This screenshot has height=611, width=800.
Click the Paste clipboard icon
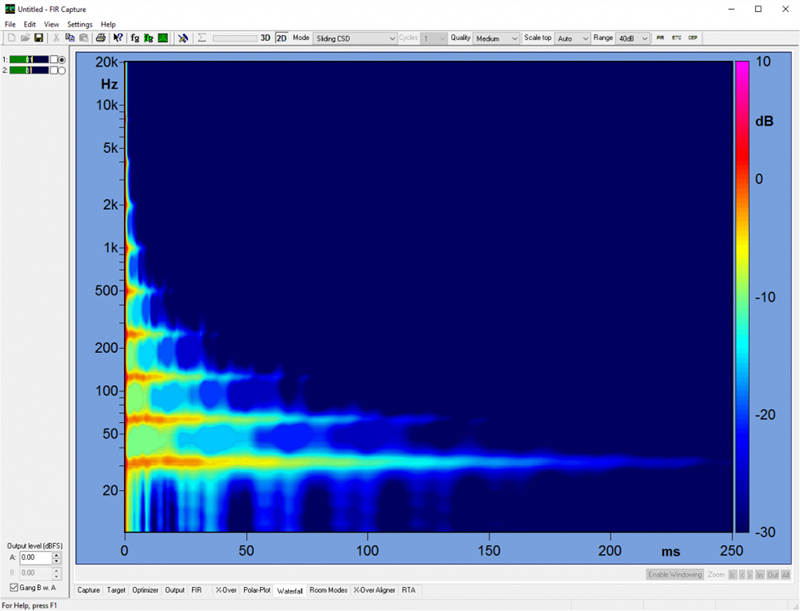tap(84, 38)
